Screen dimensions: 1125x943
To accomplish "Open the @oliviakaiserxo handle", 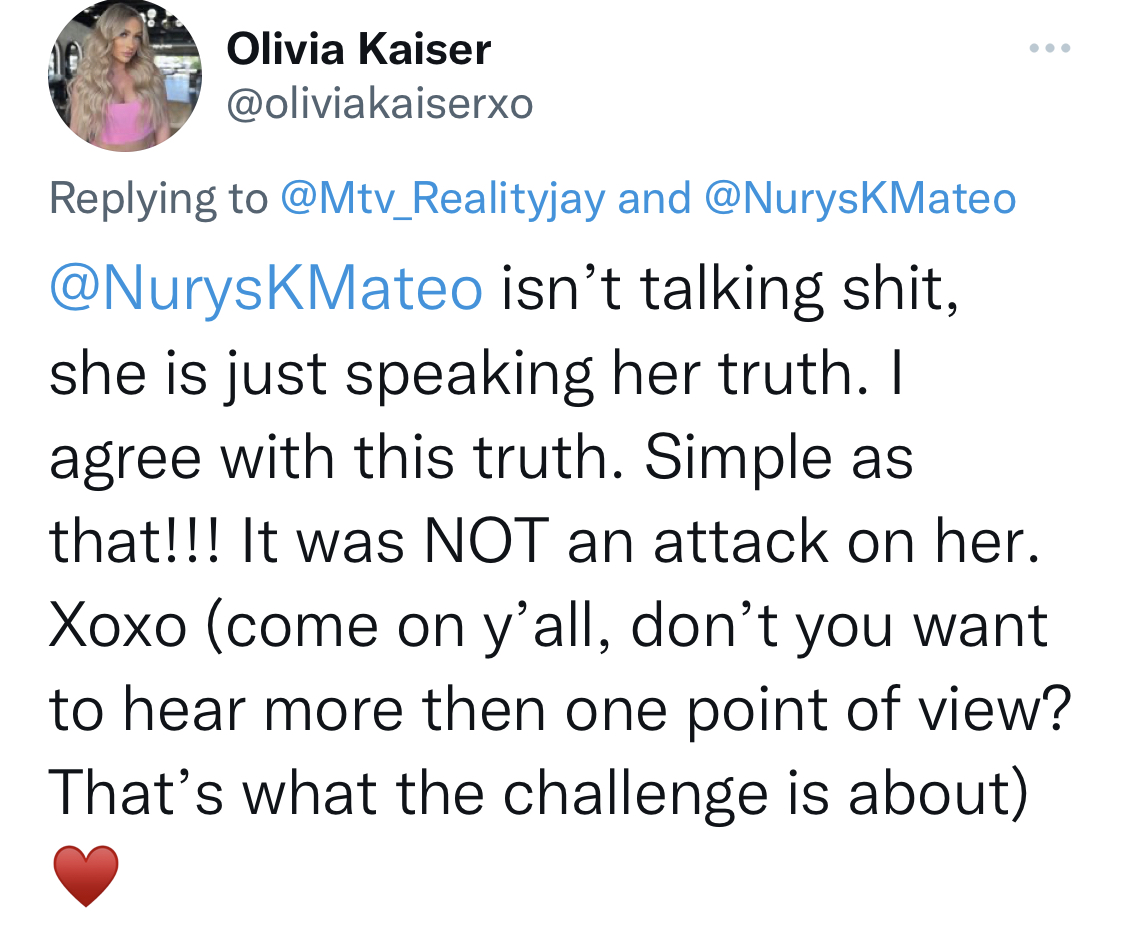I will [380, 104].
